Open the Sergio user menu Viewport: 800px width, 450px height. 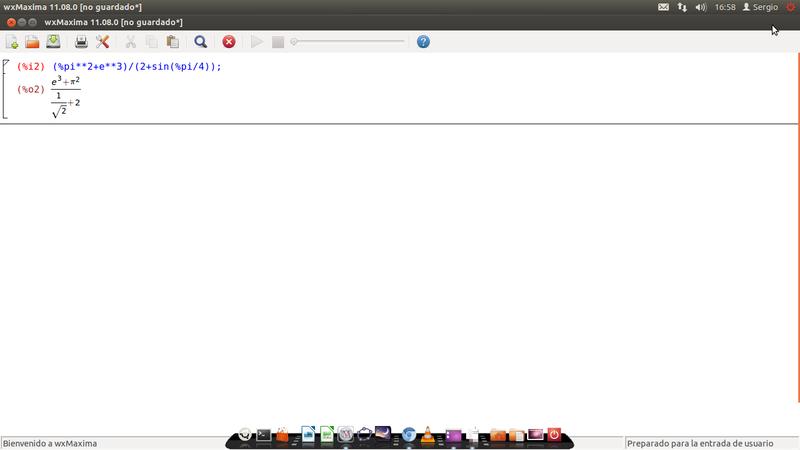[759, 7]
